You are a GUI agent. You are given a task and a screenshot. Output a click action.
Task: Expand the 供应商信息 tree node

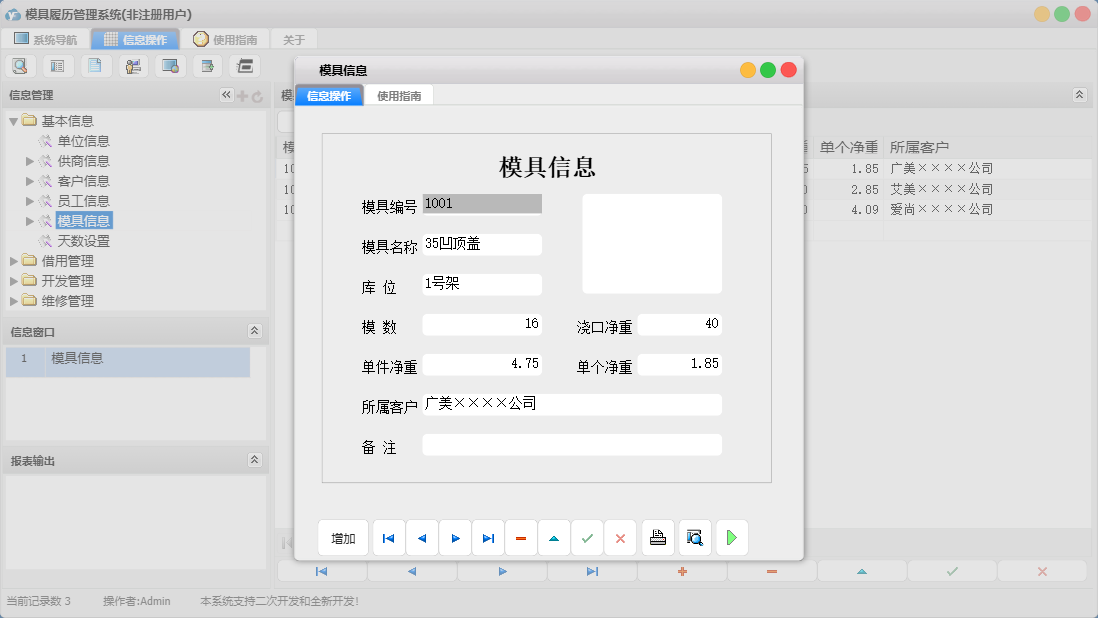30,160
